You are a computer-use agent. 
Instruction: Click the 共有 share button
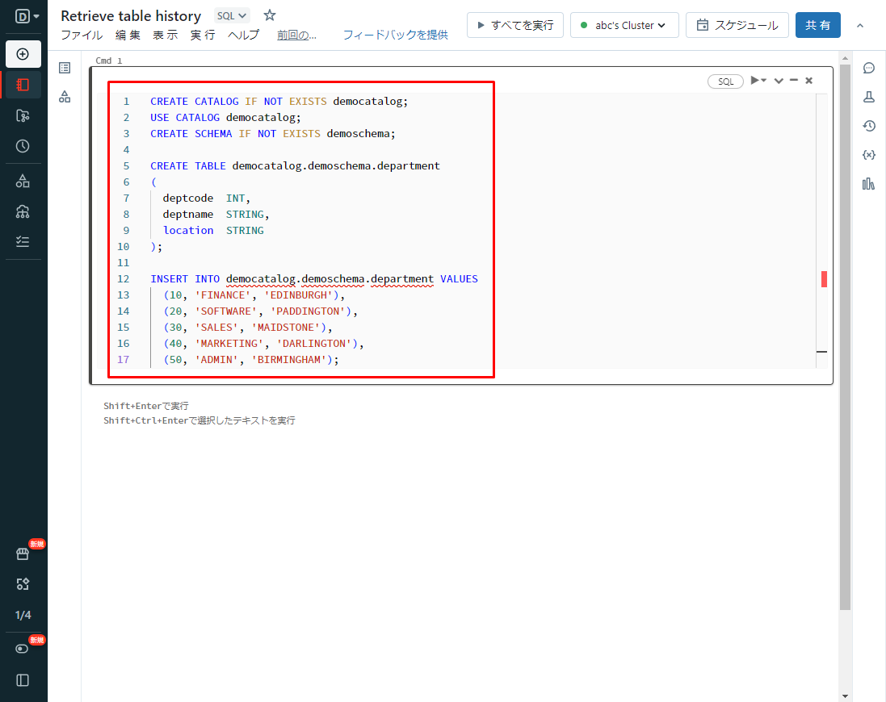(x=817, y=25)
